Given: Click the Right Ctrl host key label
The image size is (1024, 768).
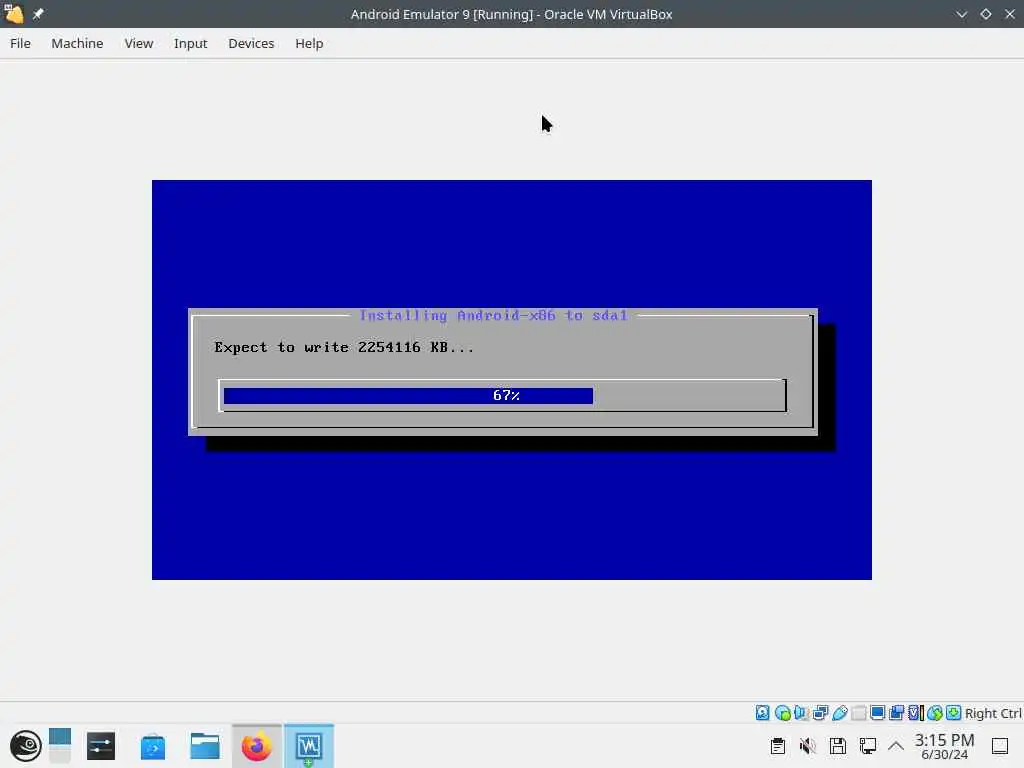Looking at the screenshot, I should 993,713.
